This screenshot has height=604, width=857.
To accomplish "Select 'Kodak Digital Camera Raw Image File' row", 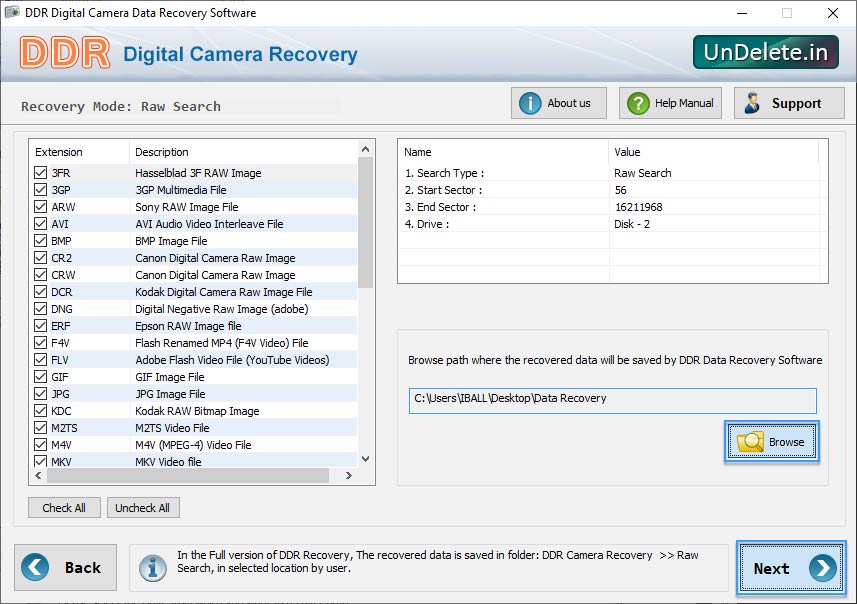I will tap(194, 291).
